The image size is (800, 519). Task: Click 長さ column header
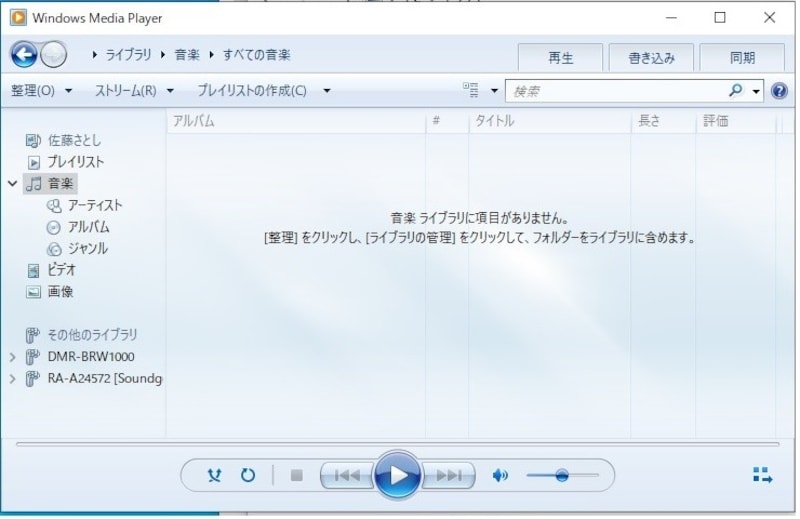click(666, 121)
